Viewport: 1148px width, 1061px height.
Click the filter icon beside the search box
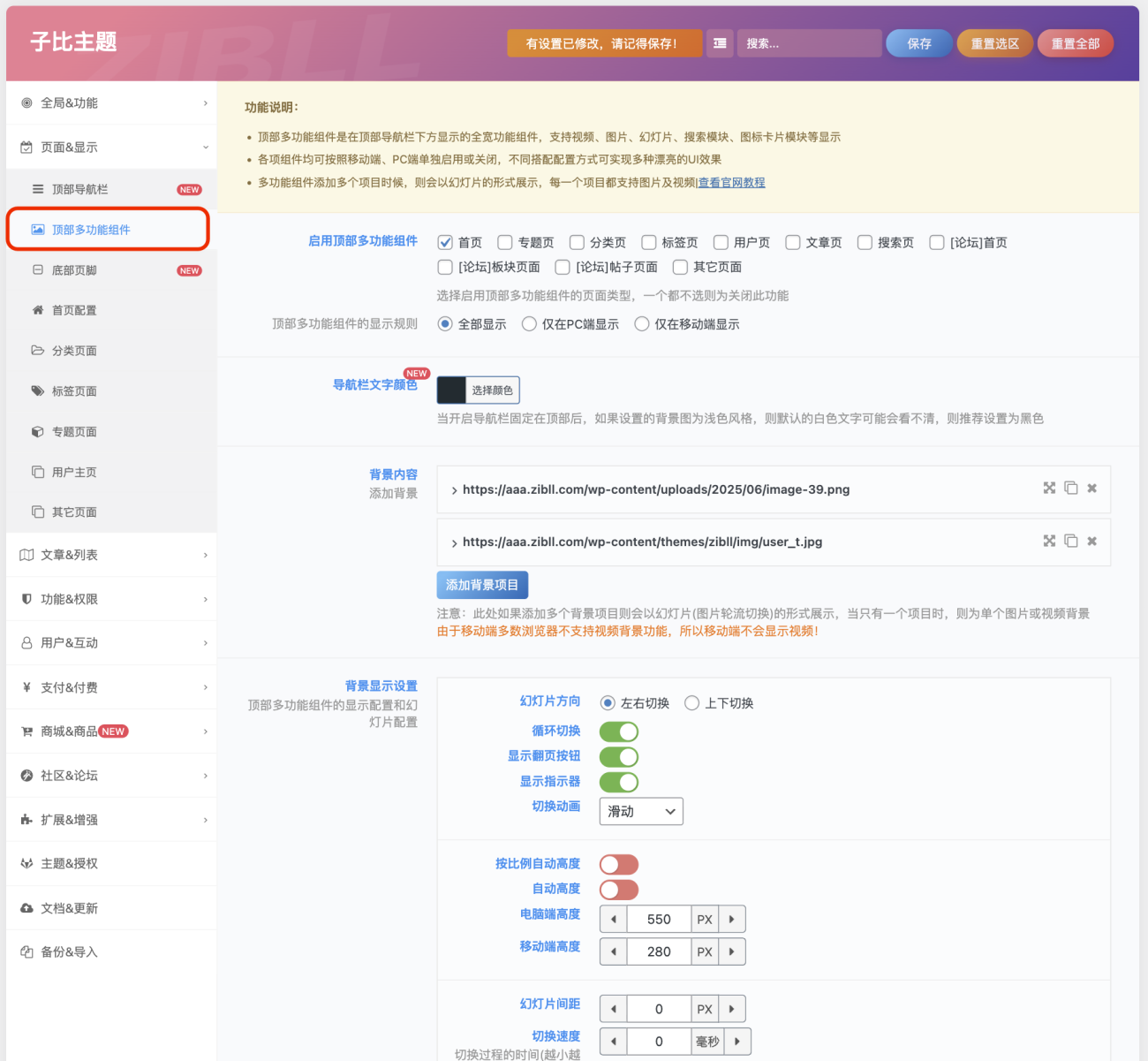(x=720, y=42)
